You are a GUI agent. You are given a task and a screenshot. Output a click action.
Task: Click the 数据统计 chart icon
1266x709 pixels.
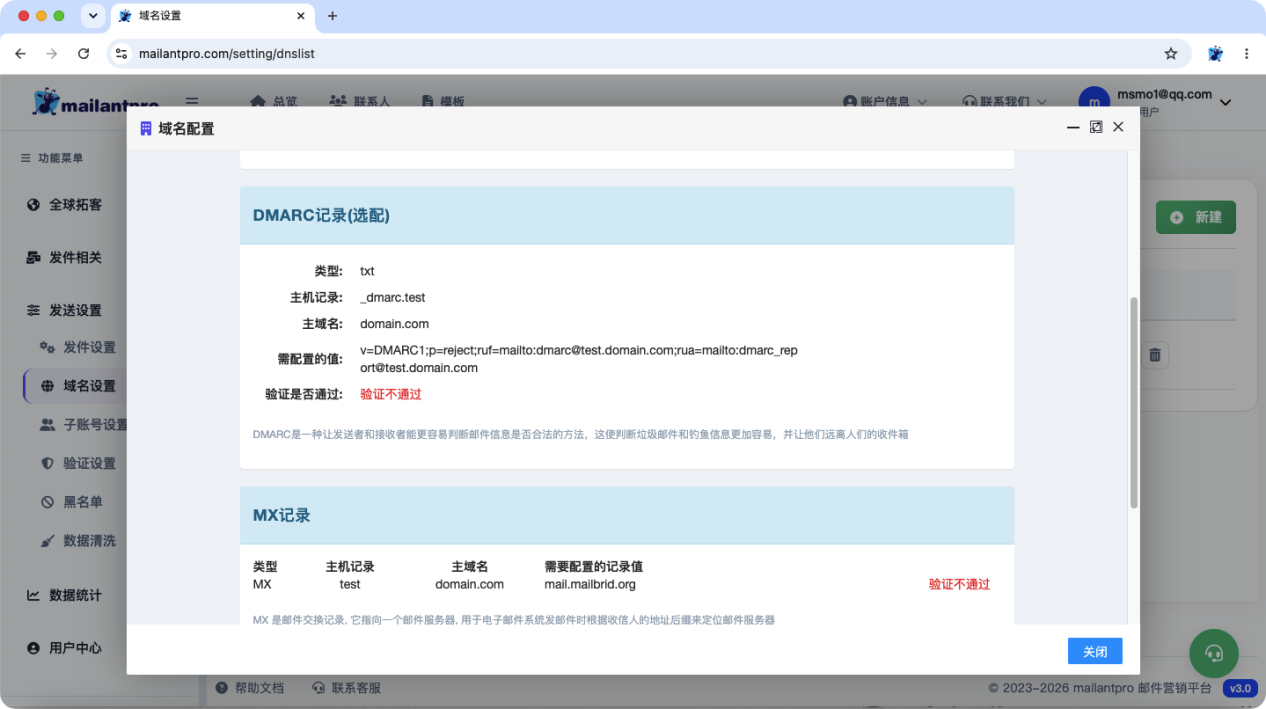coord(33,596)
